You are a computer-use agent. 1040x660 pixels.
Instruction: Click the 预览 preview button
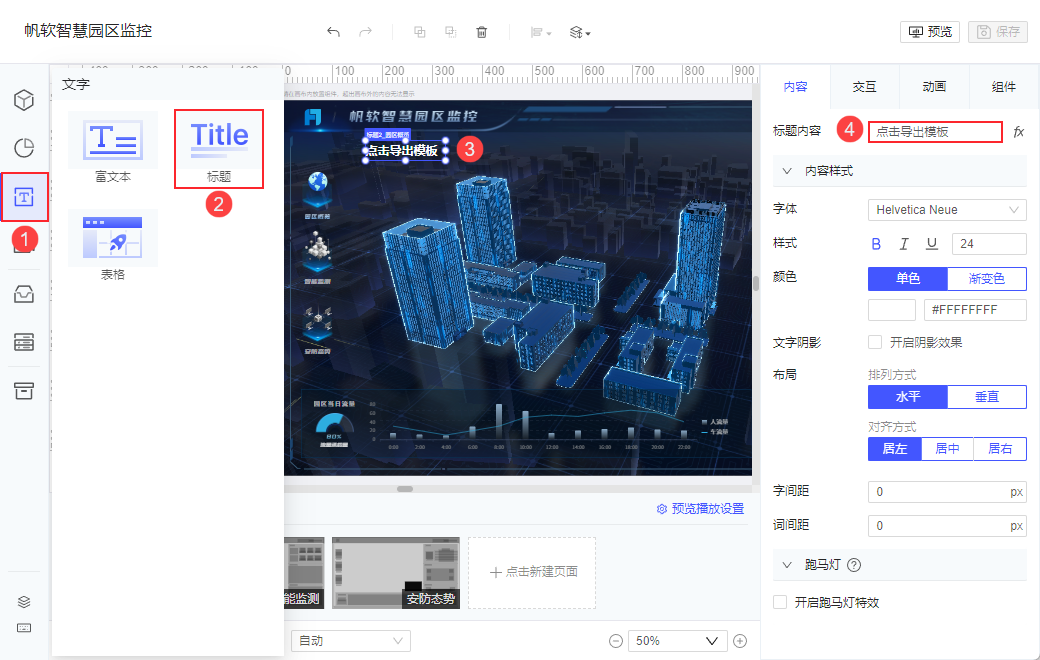(x=930, y=32)
